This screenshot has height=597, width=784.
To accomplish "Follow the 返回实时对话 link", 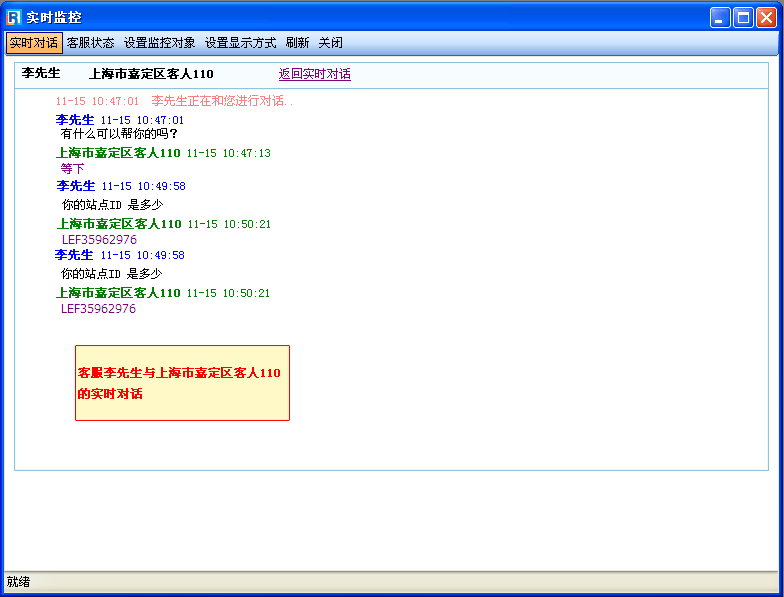I will click(314, 74).
